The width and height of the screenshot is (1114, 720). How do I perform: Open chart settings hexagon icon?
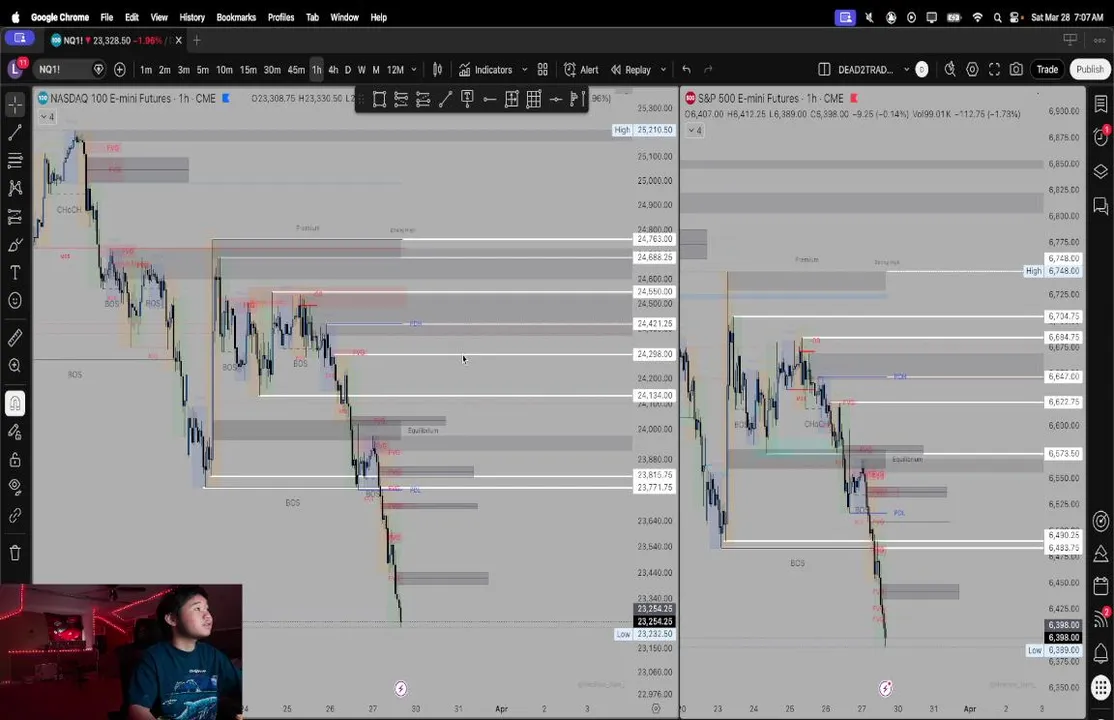click(x=973, y=69)
